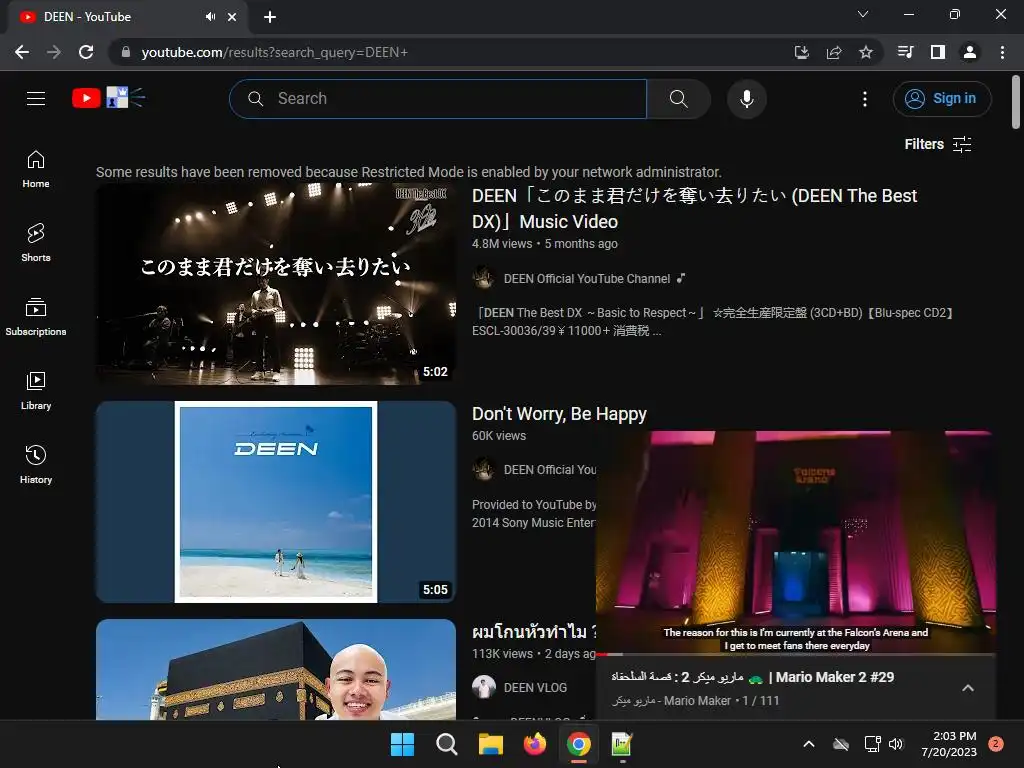Open clock and date 2:03 PM
Viewport: 1024px width, 768px height.
point(949,744)
